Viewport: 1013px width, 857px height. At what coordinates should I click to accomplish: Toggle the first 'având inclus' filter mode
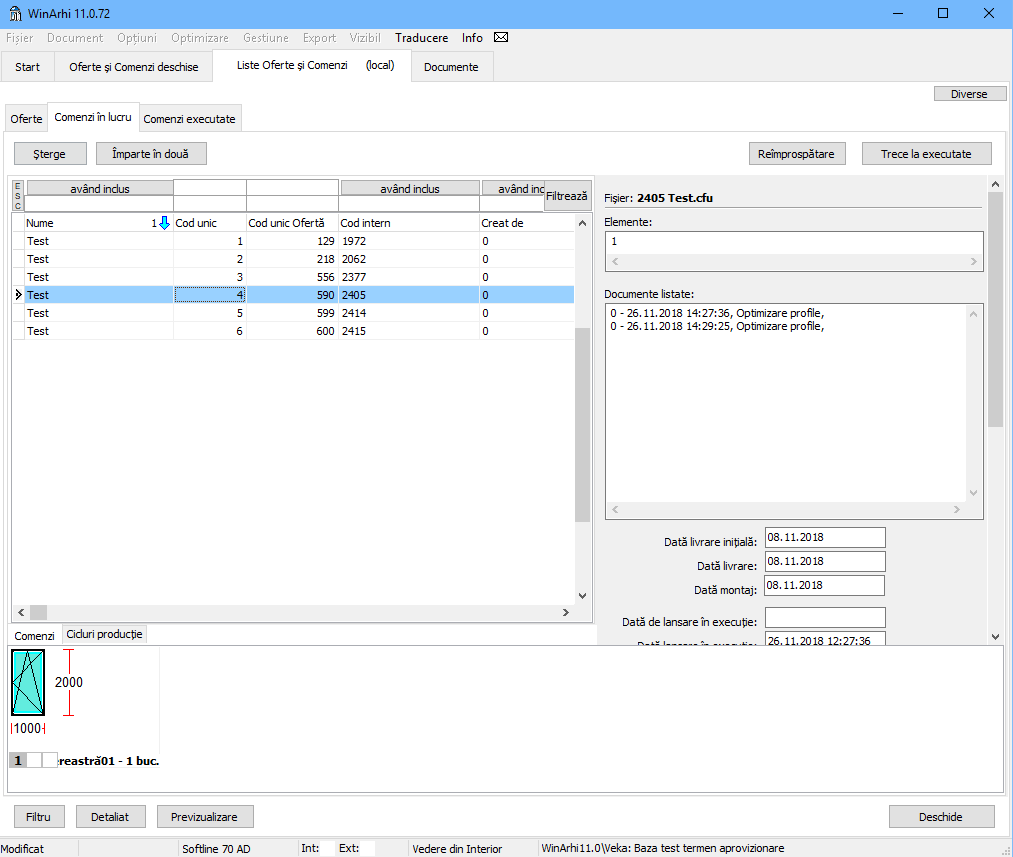click(x=100, y=188)
